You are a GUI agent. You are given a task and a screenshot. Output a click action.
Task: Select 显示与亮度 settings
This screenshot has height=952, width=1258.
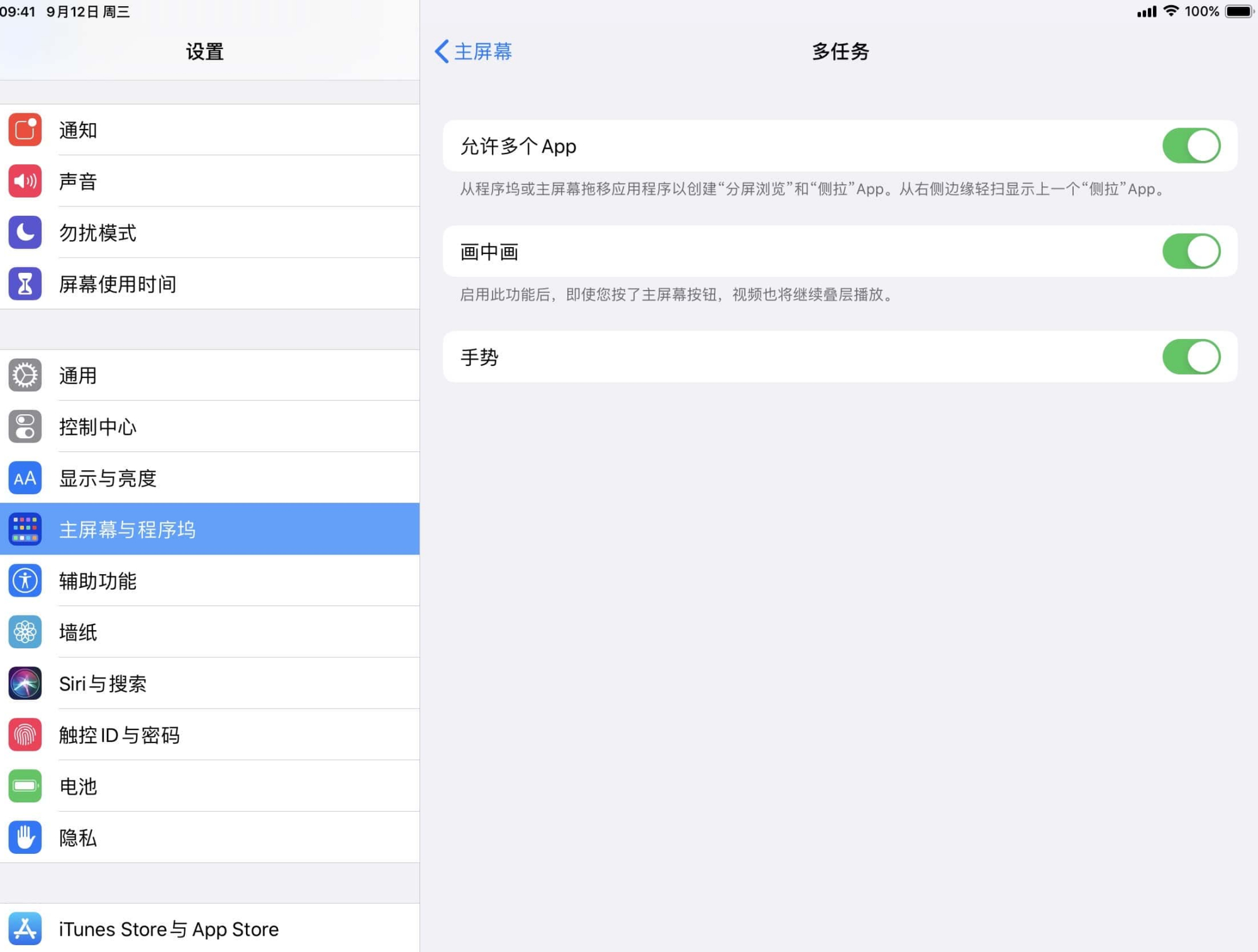(x=210, y=476)
